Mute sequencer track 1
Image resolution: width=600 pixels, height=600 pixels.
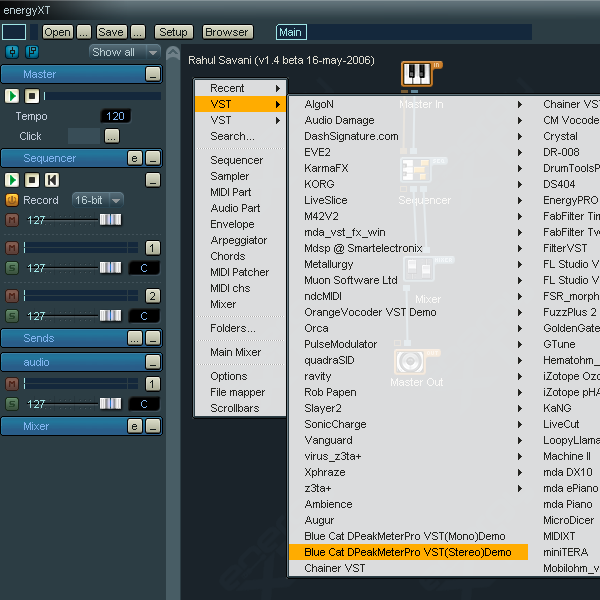point(12,248)
